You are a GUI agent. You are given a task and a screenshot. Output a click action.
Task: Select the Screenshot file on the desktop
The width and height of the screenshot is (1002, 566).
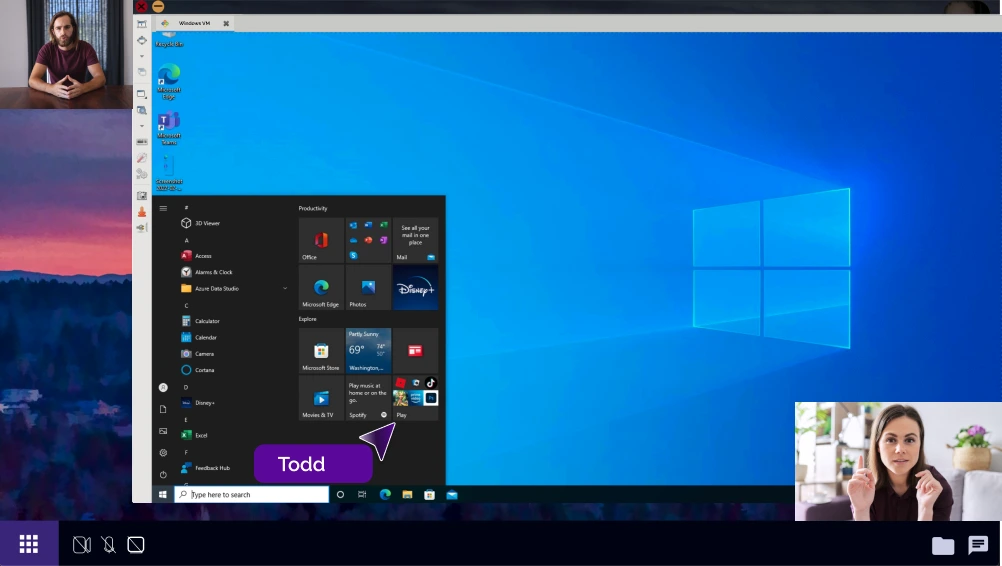tap(169, 173)
